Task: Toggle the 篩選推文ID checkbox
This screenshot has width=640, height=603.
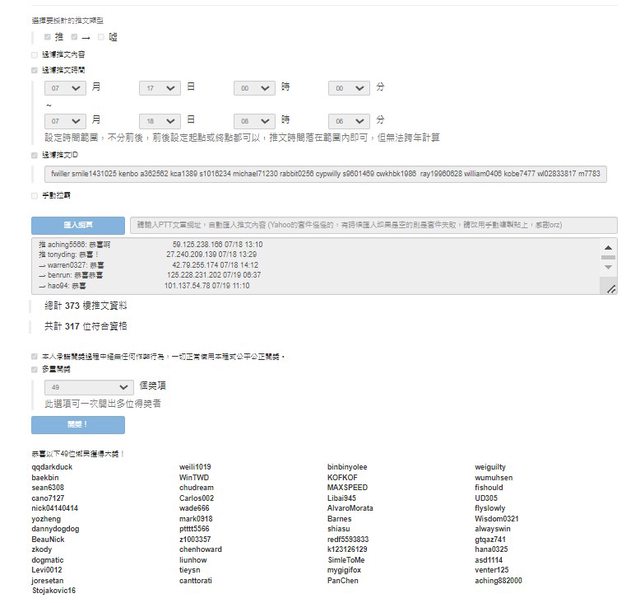Action: tap(35, 155)
